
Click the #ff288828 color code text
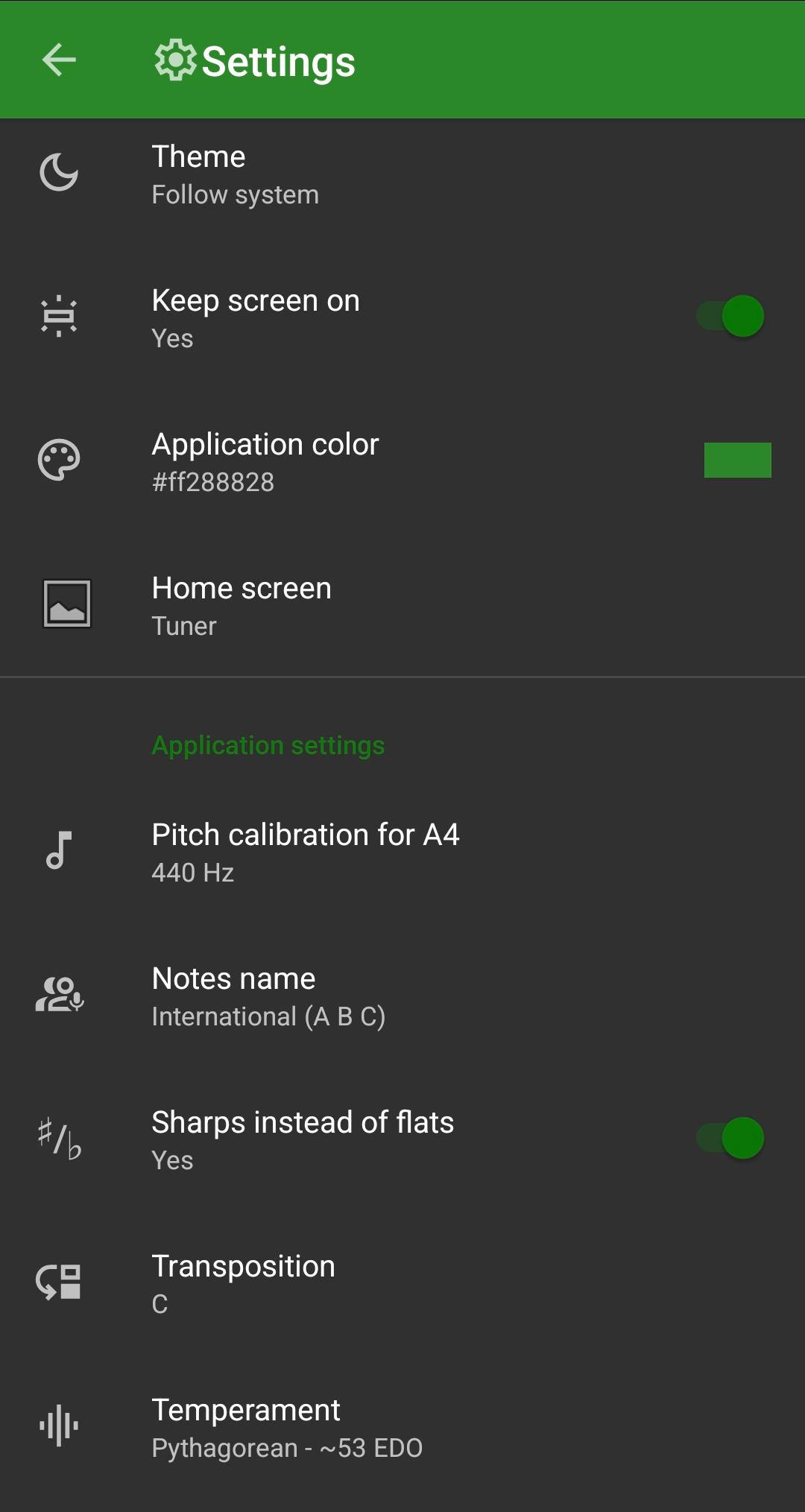point(213,483)
